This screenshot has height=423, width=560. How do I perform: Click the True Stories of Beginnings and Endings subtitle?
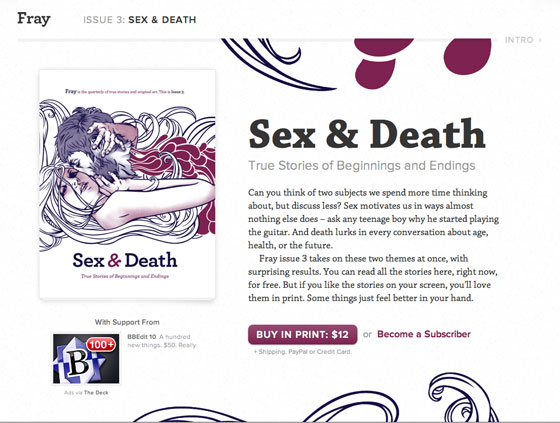362,165
